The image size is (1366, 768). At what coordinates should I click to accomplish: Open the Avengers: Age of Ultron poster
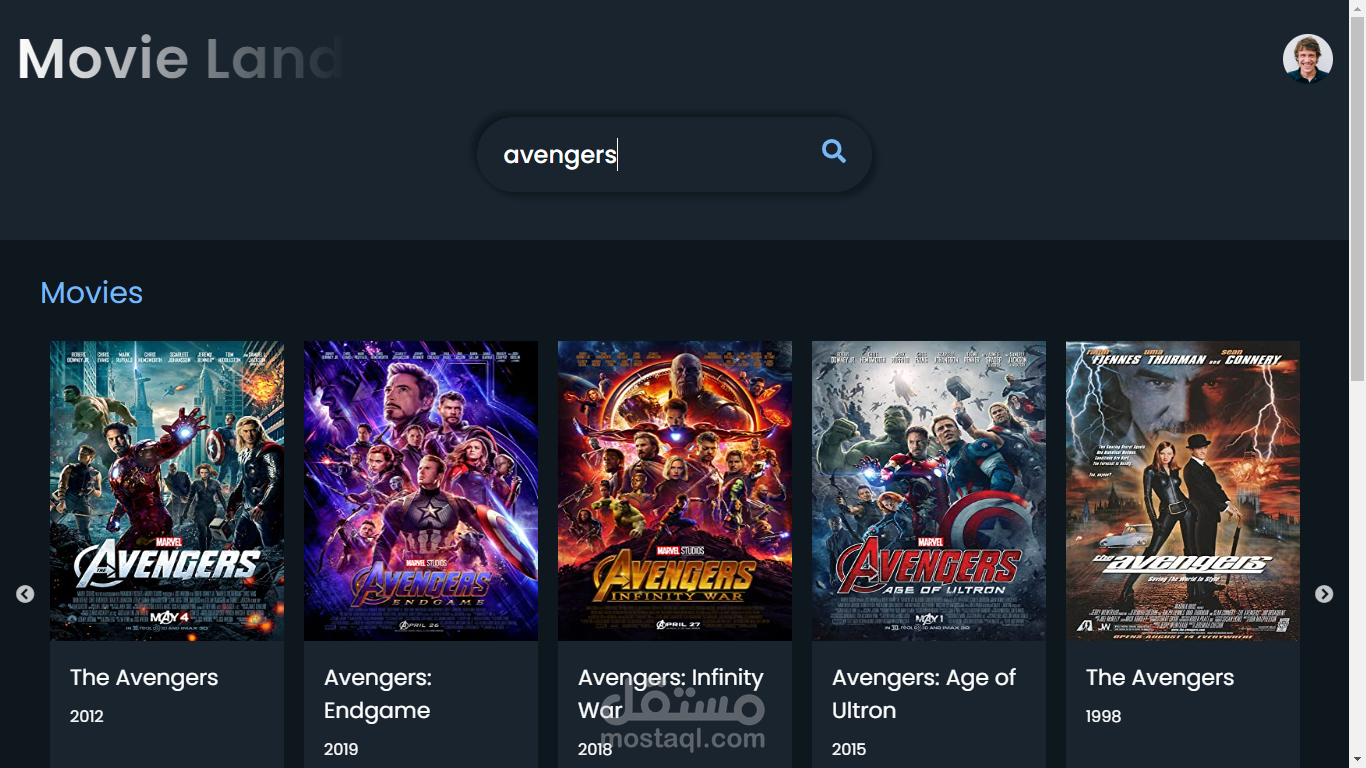coord(929,491)
